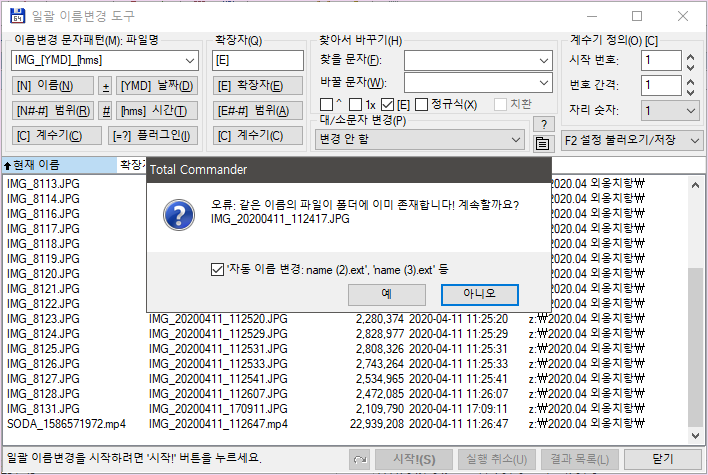Click the [hms] 시간(T) button
The image size is (708, 475).
click(157, 111)
